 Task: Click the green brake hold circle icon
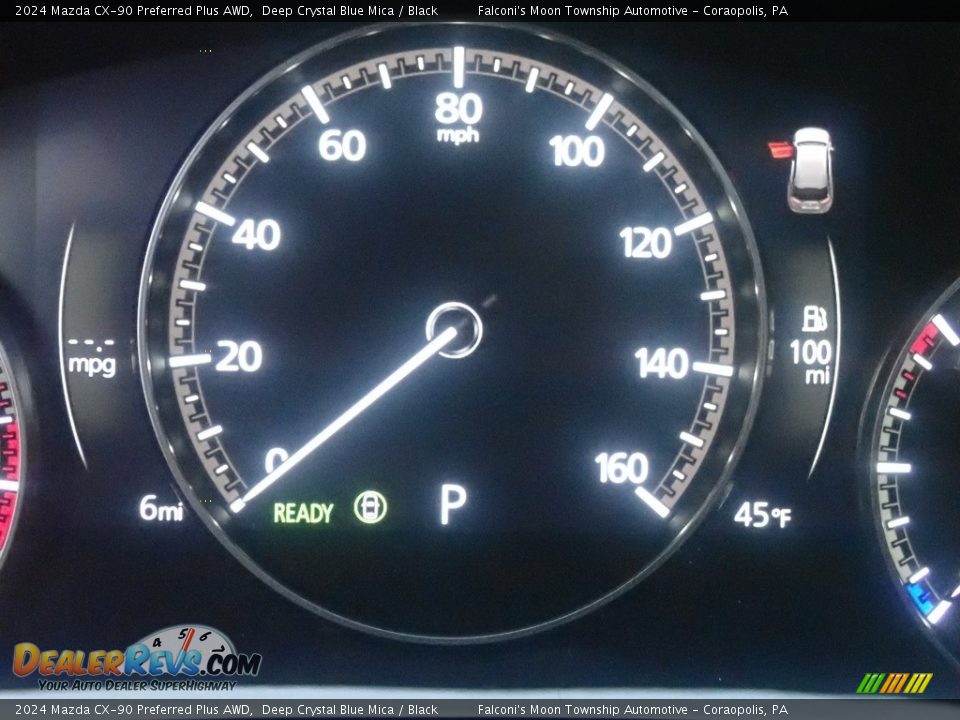[x=370, y=507]
